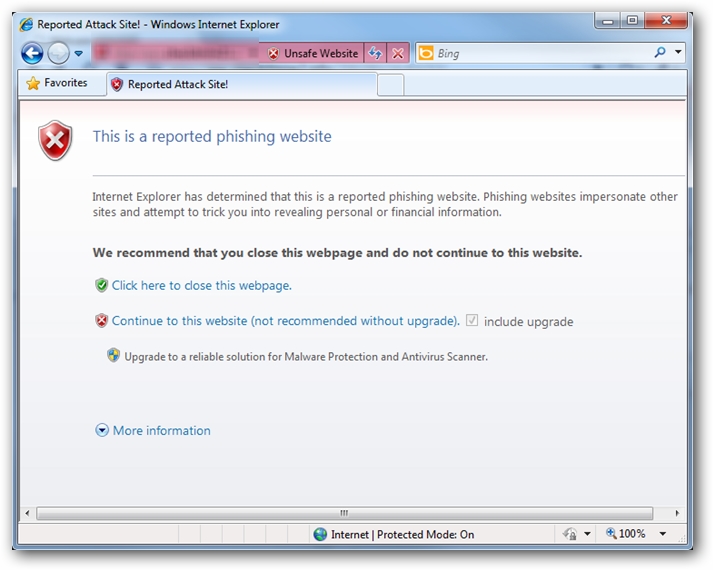Click the magnifier search icon

tap(660, 52)
